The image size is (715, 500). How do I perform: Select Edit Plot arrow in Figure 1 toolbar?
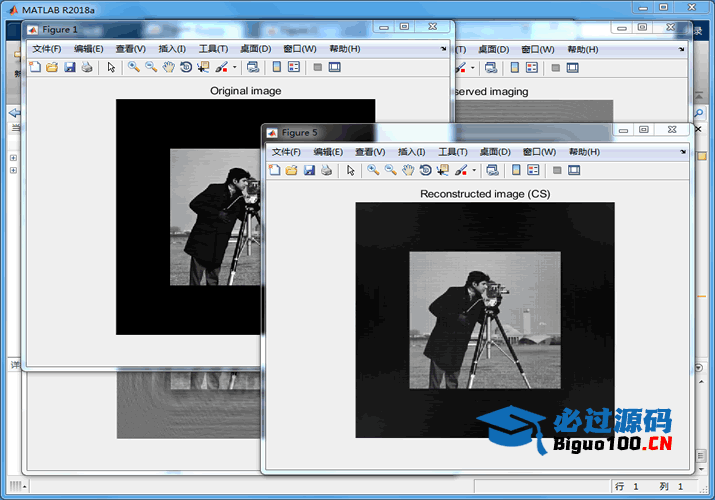tap(111, 67)
